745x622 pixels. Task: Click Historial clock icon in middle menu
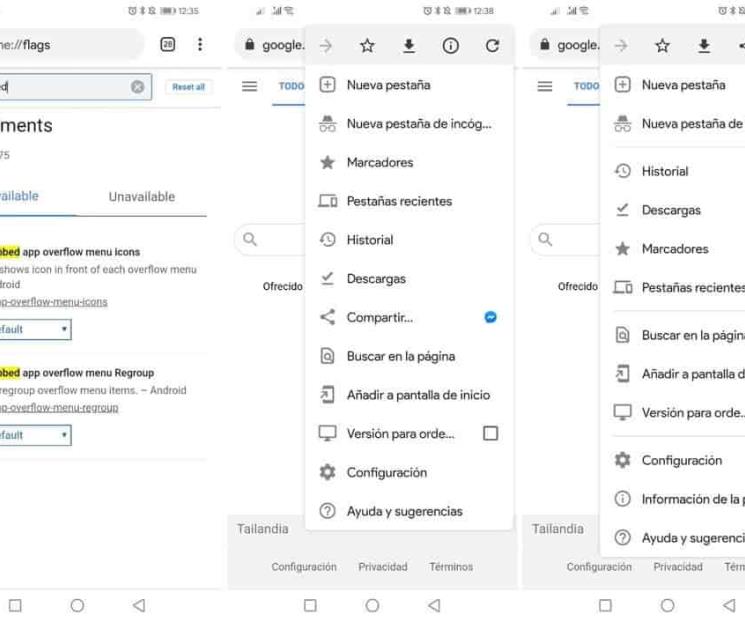coord(327,240)
